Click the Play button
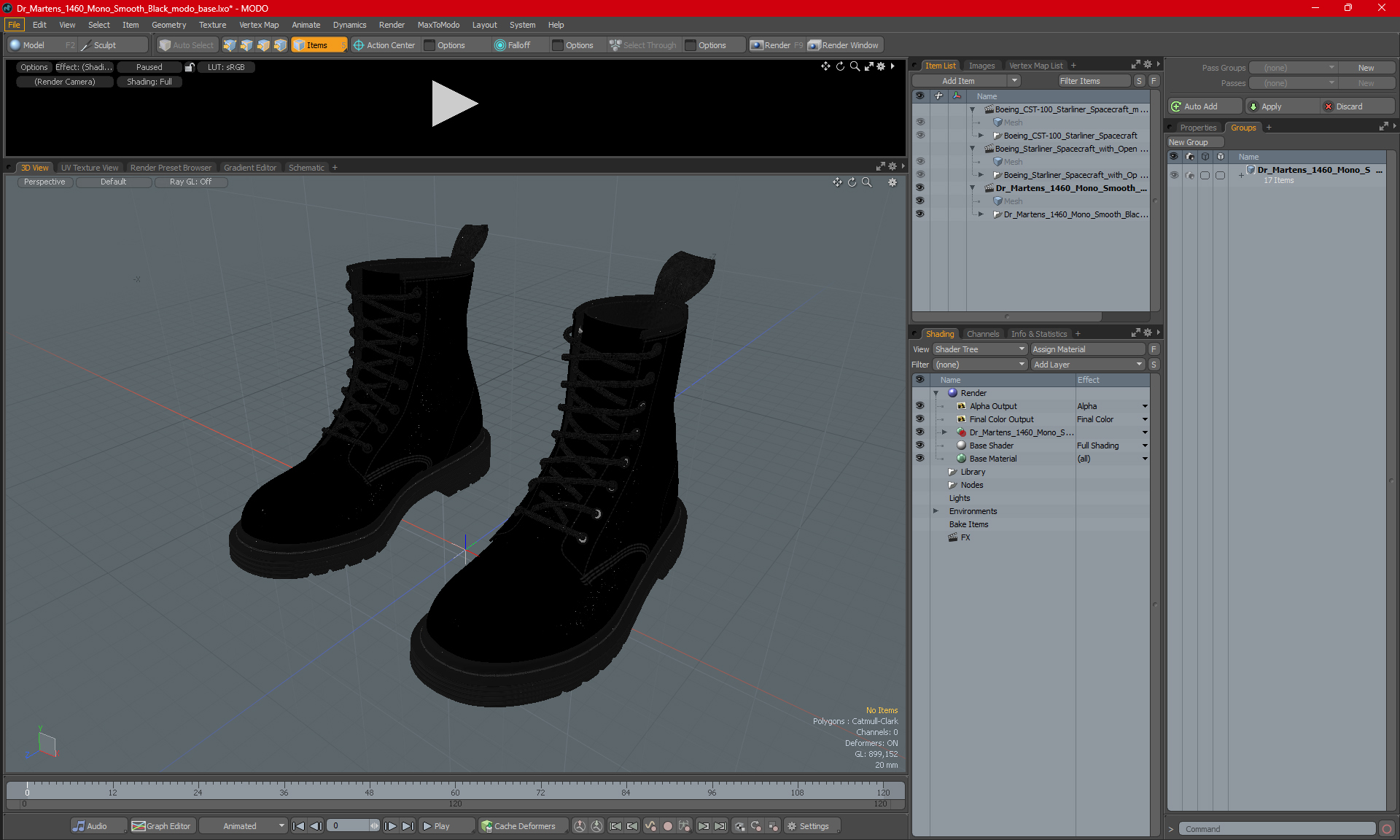1400x840 pixels. (x=446, y=826)
